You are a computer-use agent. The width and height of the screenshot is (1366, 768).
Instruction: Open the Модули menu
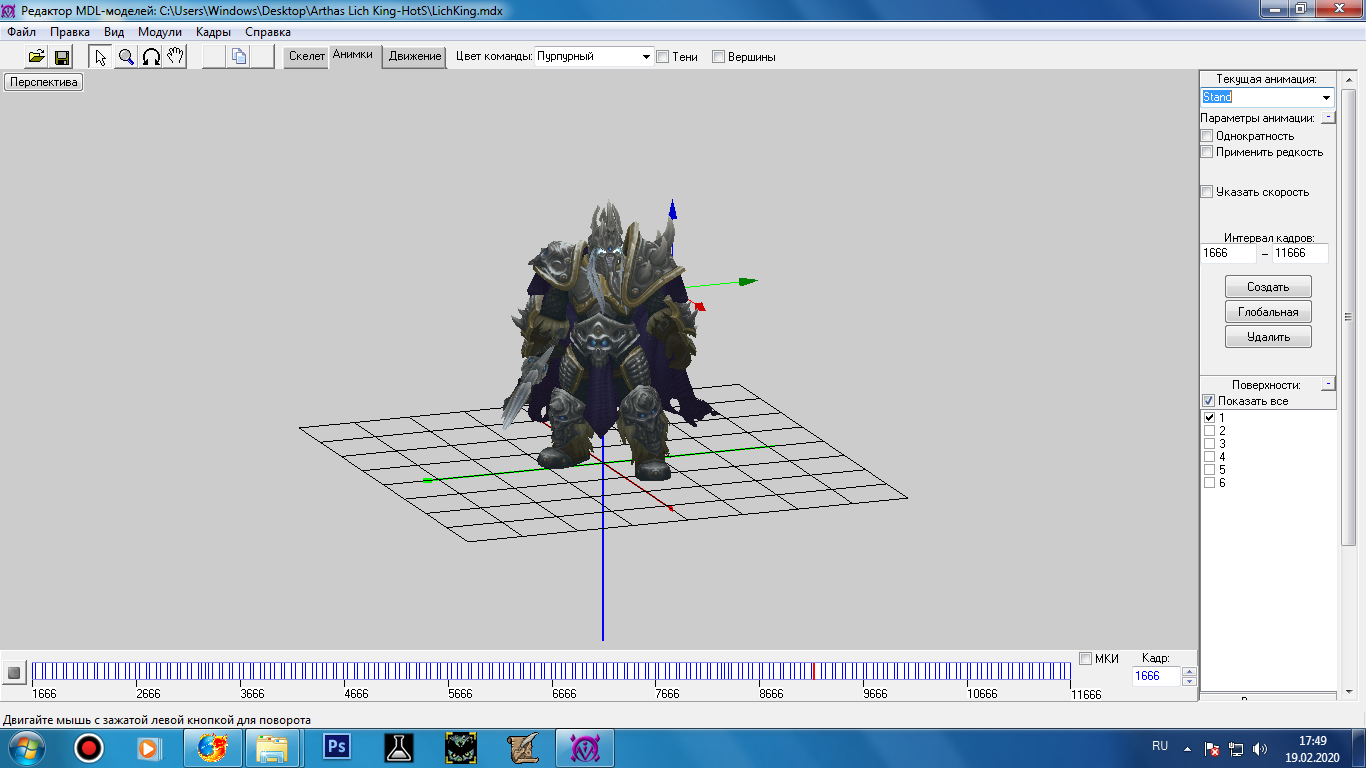[x=160, y=32]
